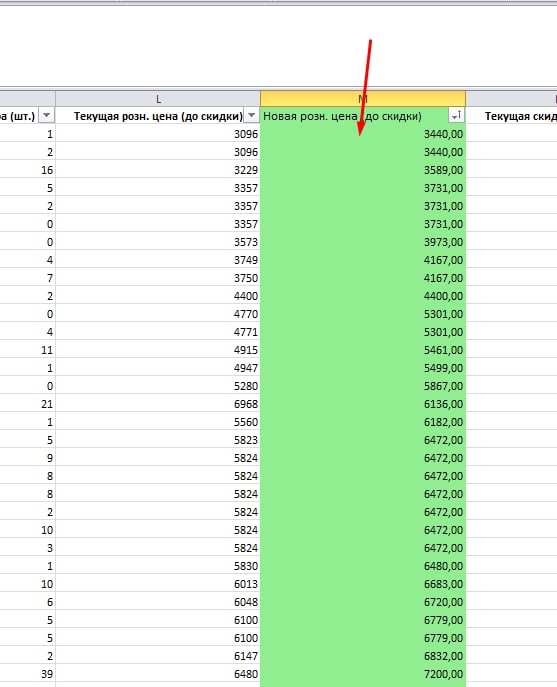This screenshot has height=687, width=557.
Task: Select the quantity cell 39
Action: pos(27,674)
